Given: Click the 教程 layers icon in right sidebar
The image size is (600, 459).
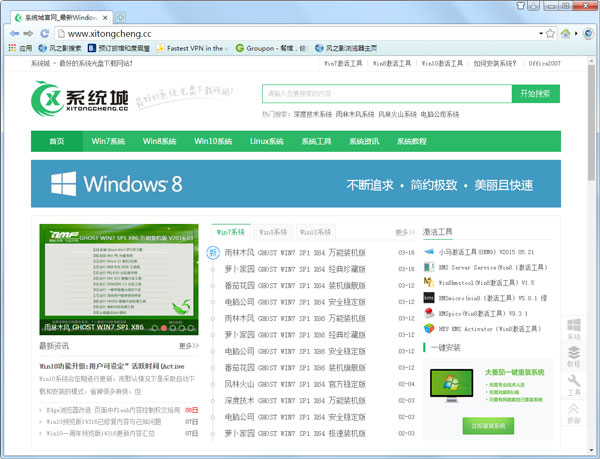Looking at the screenshot, I should 574,356.
